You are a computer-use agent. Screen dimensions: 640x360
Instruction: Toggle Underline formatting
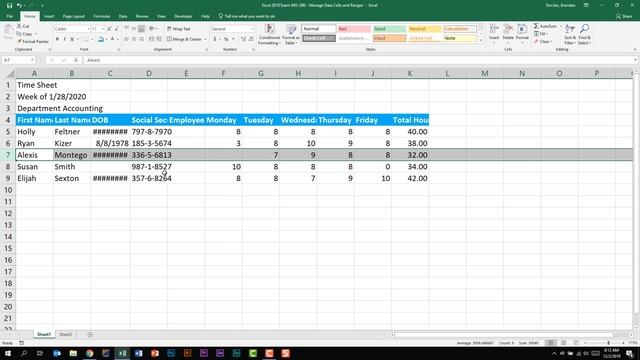[x=72, y=39]
